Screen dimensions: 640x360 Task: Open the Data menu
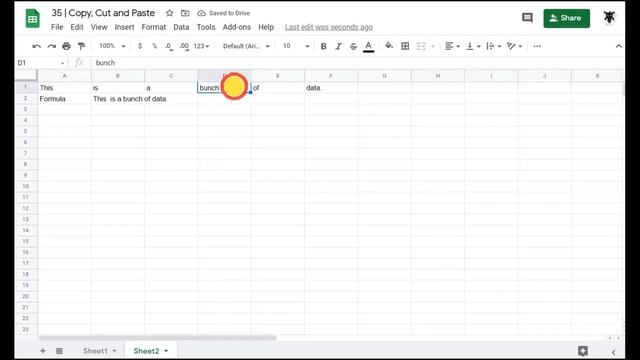point(181,27)
